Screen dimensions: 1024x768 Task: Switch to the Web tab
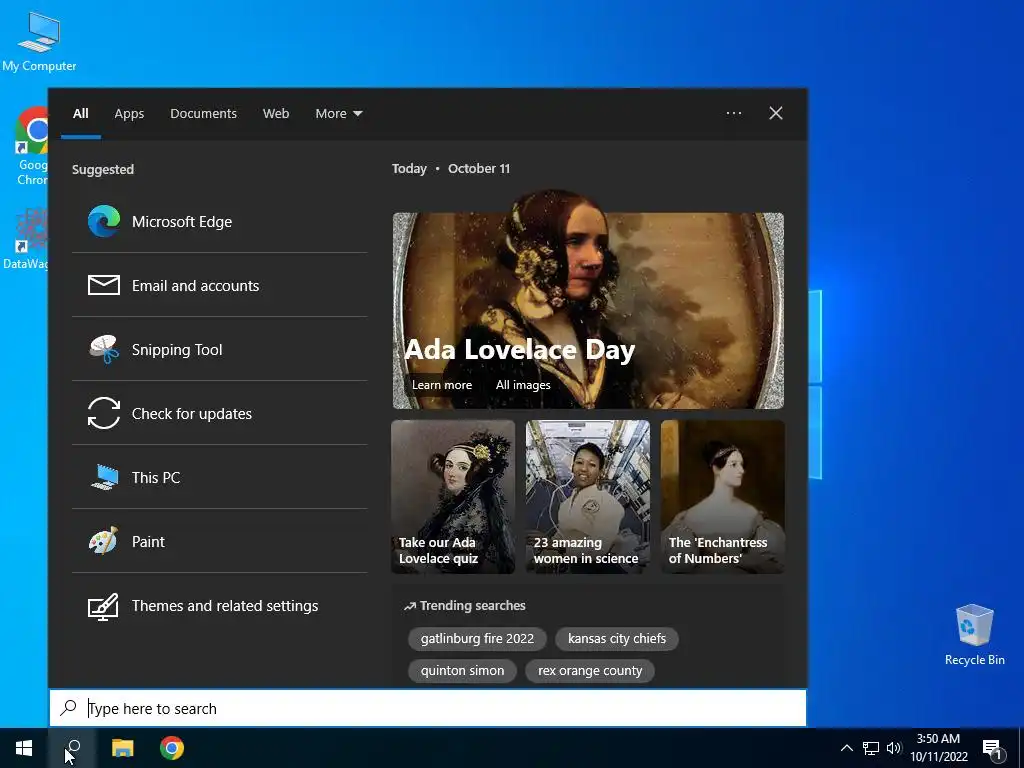point(276,114)
